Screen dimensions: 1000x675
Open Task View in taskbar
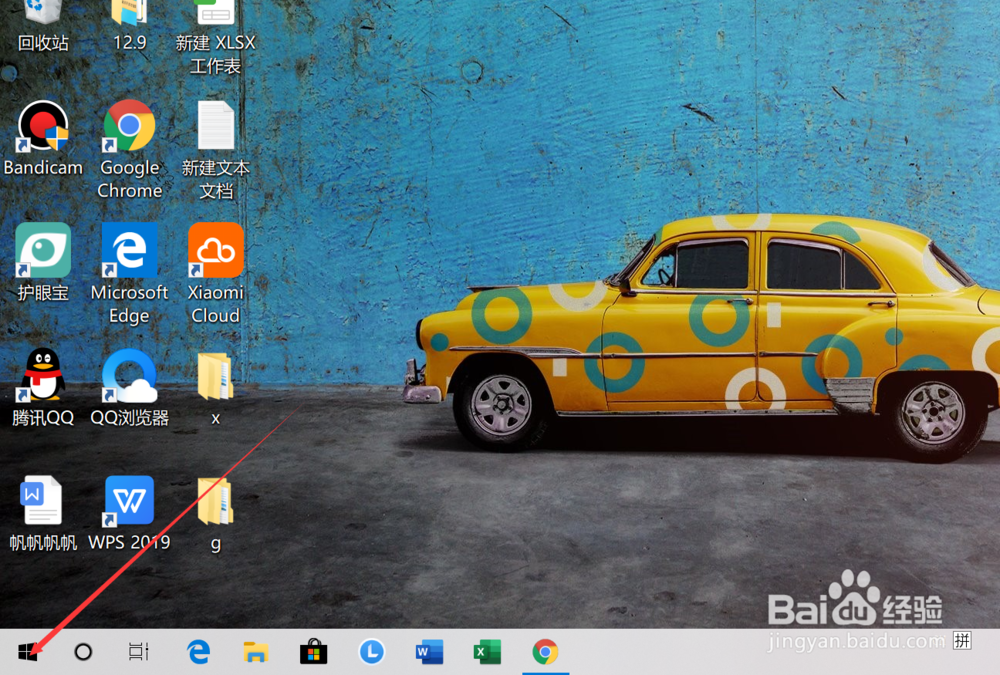click(138, 651)
